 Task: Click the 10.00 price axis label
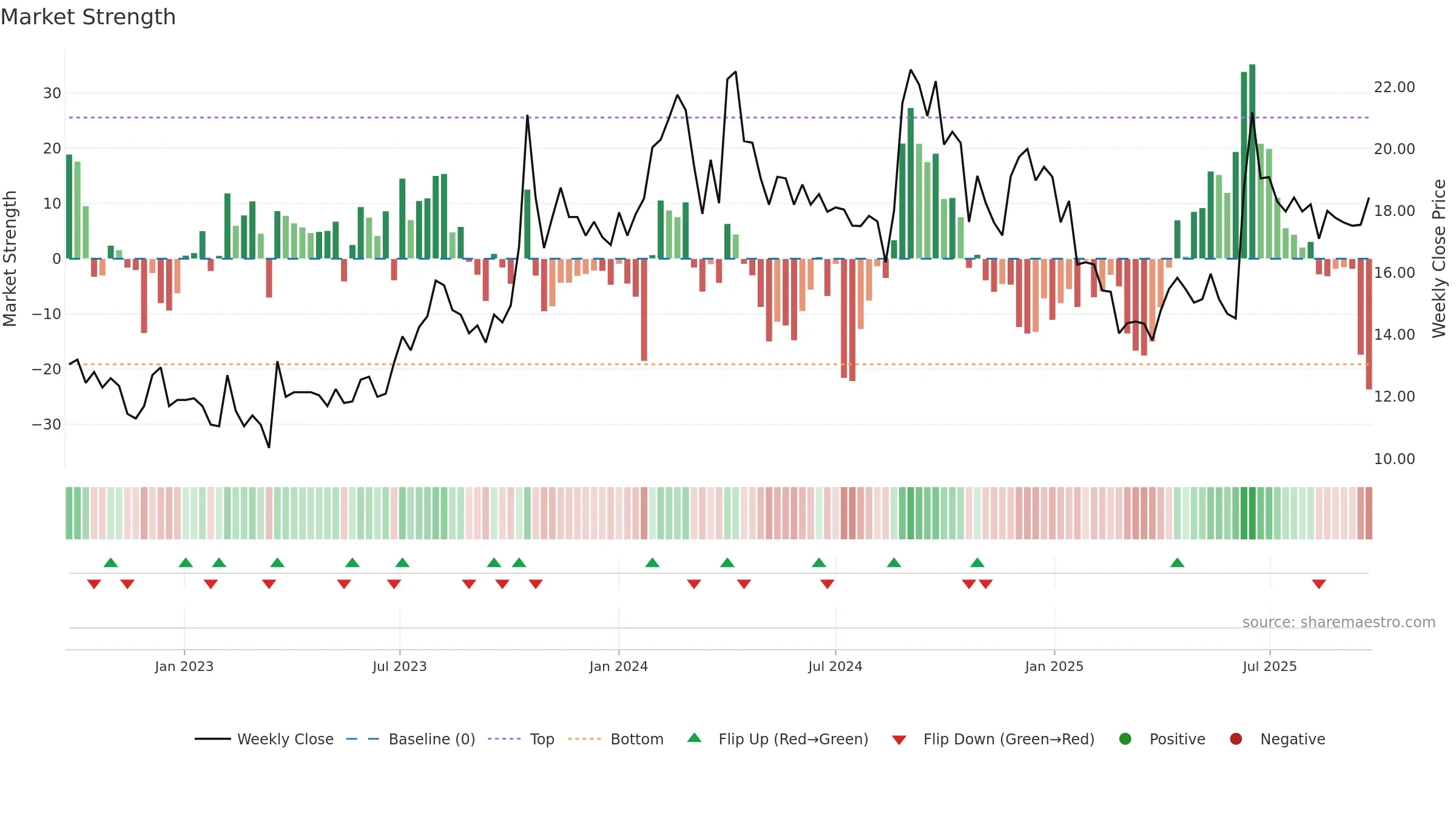coord(1394,459)
